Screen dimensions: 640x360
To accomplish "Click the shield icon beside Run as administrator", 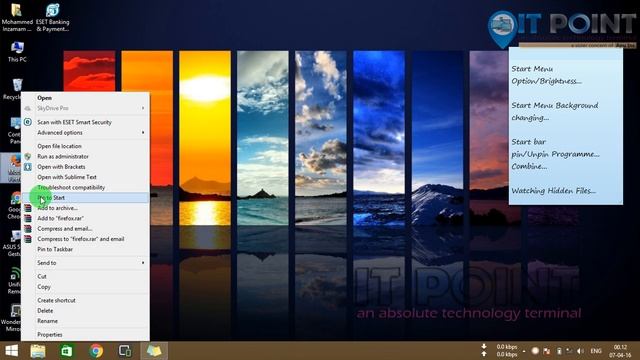I will [x=28, y=156].
